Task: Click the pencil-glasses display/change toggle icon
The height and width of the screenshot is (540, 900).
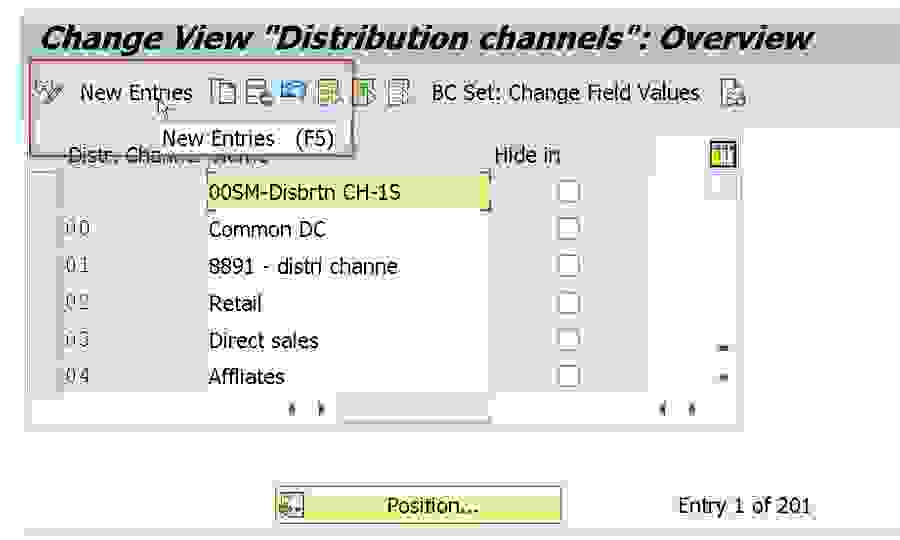Action: click(x=48, y=93)
